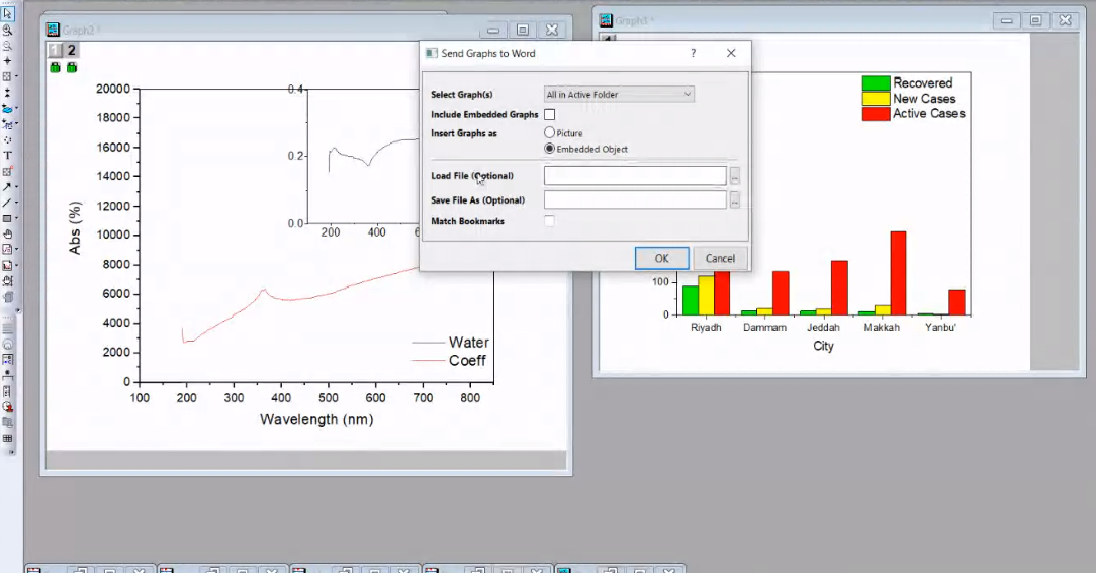
Task: Activate the Zoom In tool
Action: coord(7,30)
